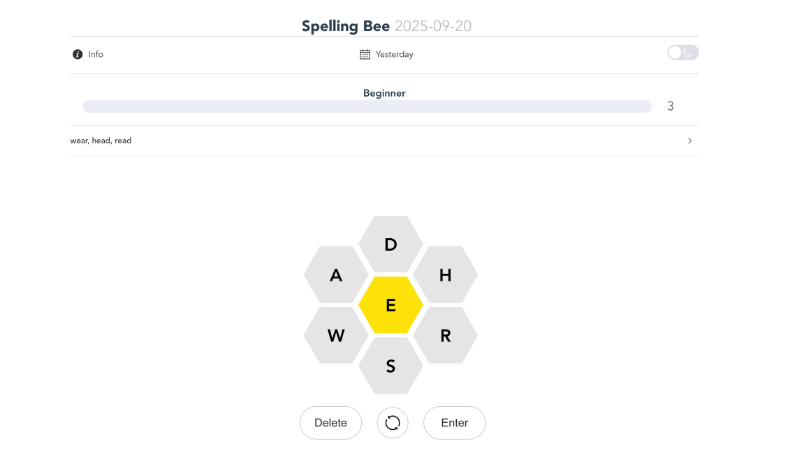Click the Beginner rank label
The image size is (800, 450).
pos(384,93)
